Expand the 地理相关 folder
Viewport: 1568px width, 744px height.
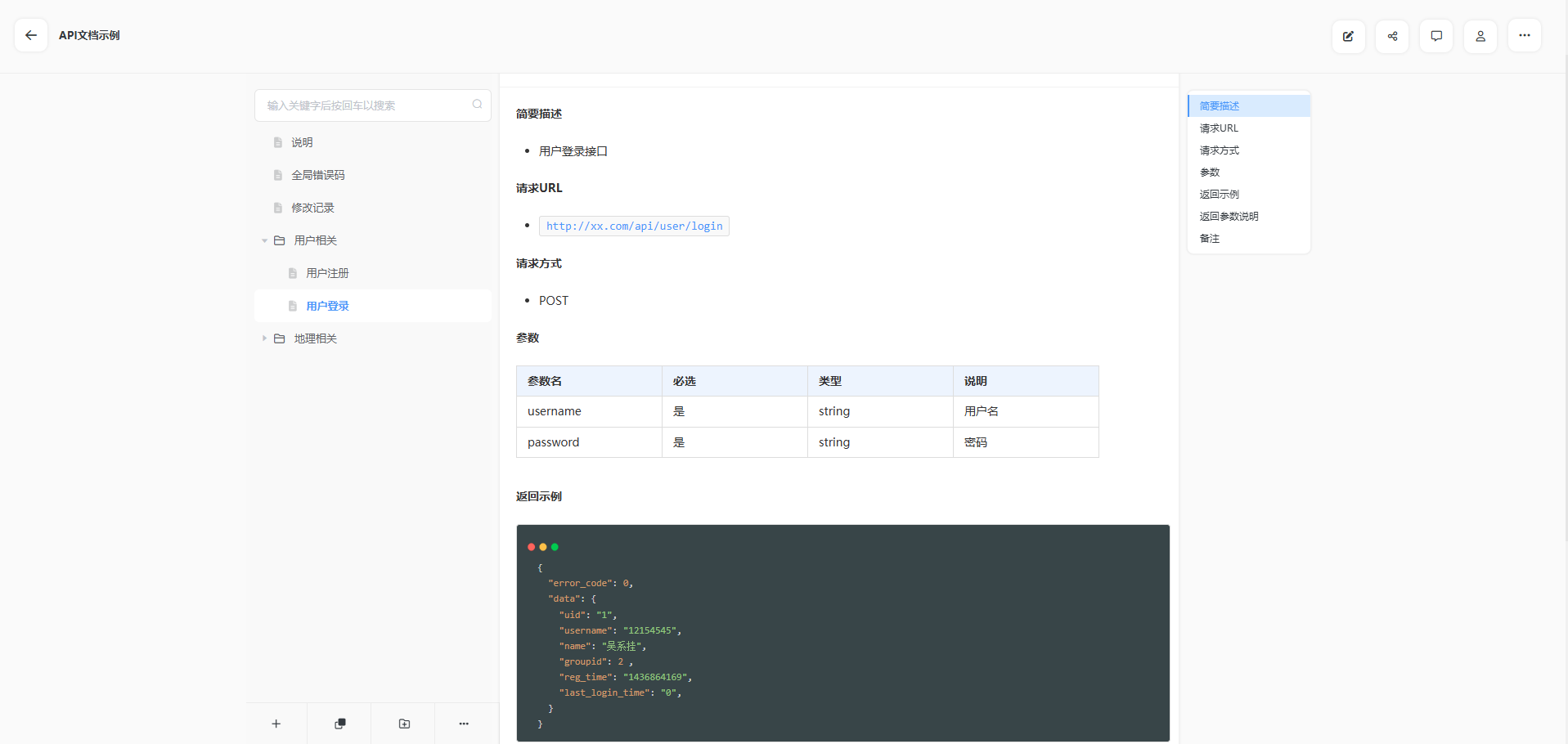pos(264,338)
